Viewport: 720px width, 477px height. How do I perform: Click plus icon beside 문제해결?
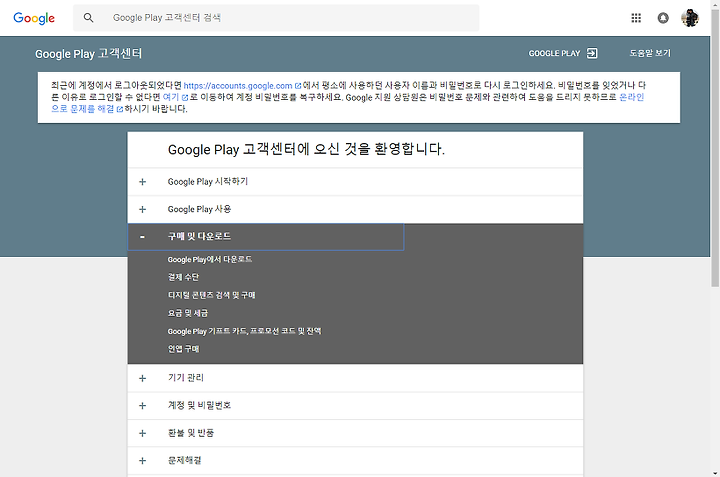click(142, 460)
